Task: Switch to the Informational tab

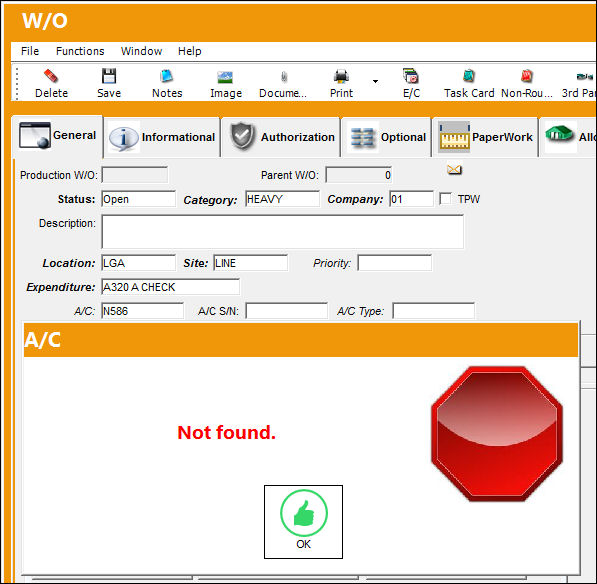Action: [162, 137]
